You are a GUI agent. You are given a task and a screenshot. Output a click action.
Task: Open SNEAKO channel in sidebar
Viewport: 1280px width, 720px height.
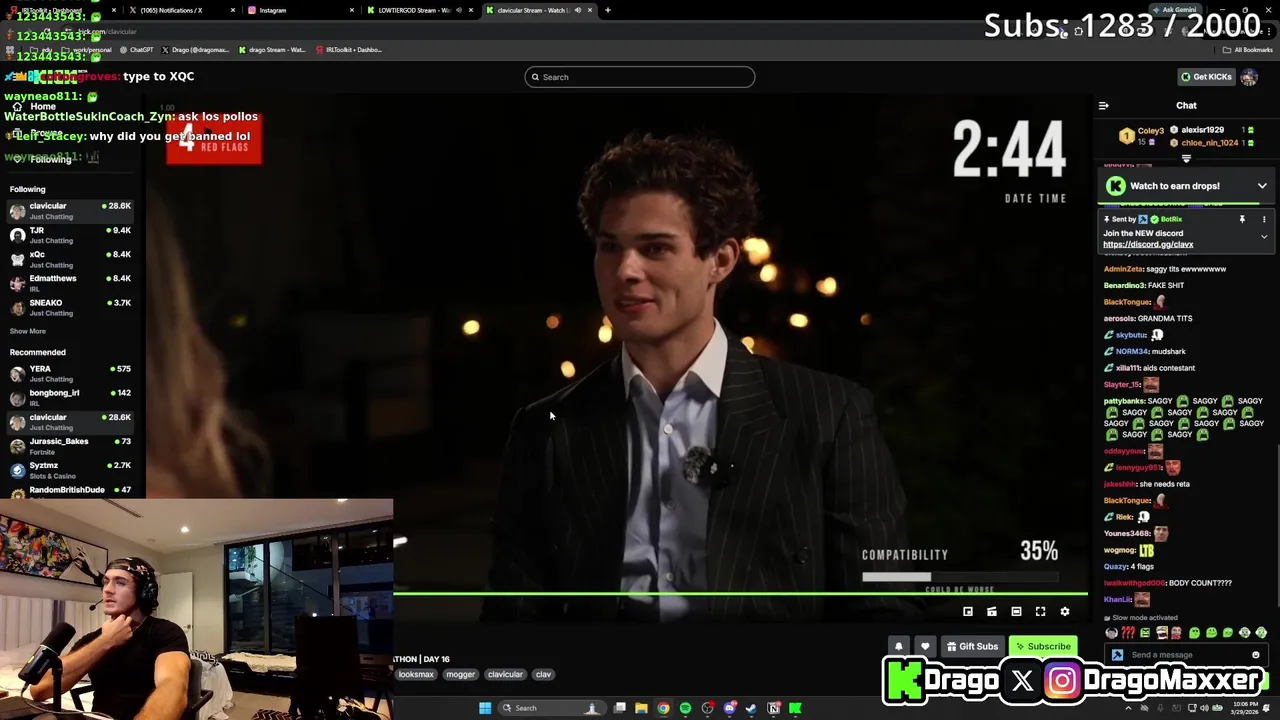(70, 307)
